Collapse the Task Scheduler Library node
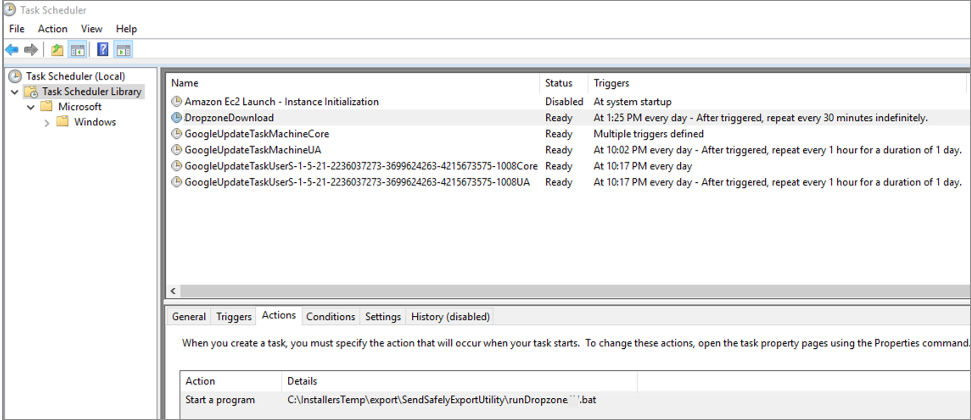This screenshot has width=971, height=420. click(x=14, y=92)
